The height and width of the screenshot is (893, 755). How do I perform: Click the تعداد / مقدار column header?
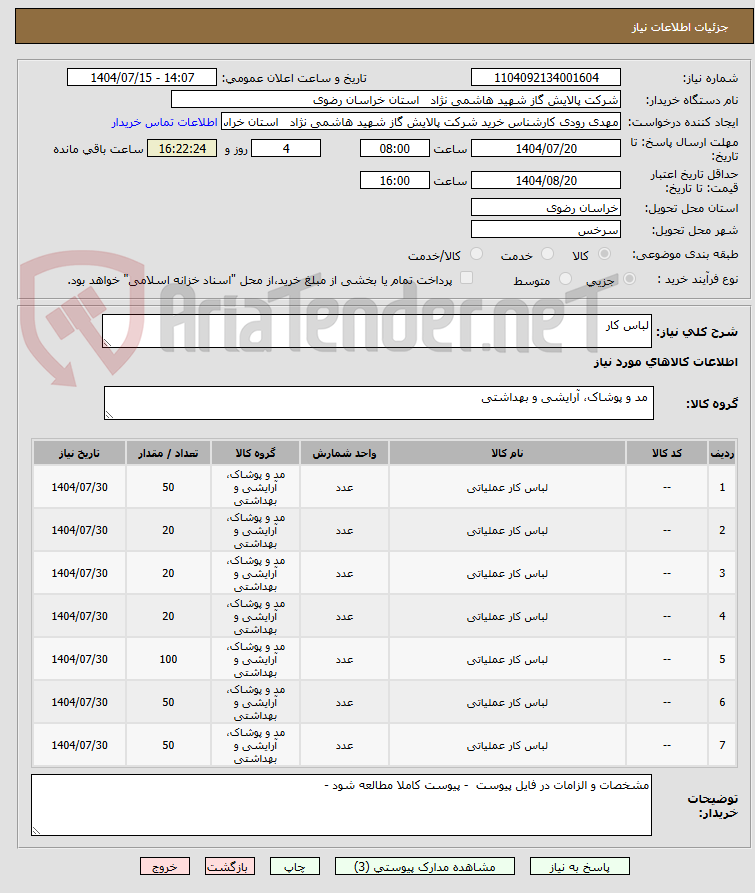168,453
